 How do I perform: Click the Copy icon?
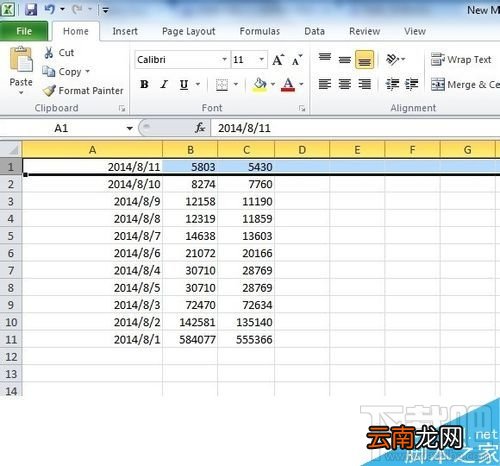click(x=48, y=71)
